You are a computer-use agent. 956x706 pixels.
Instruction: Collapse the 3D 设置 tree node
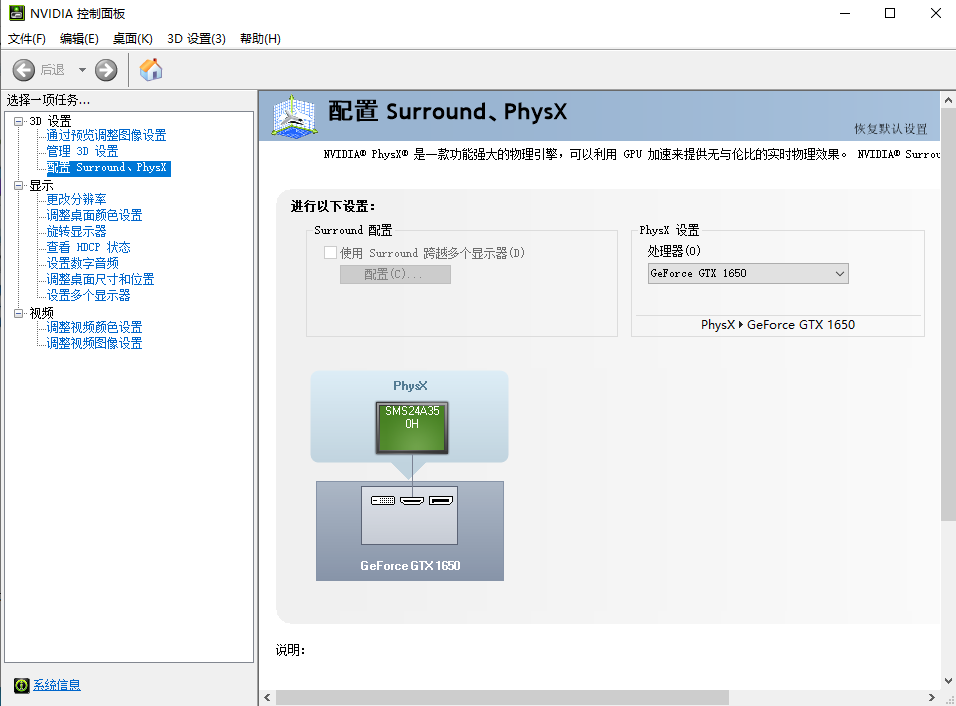(19, 121)
